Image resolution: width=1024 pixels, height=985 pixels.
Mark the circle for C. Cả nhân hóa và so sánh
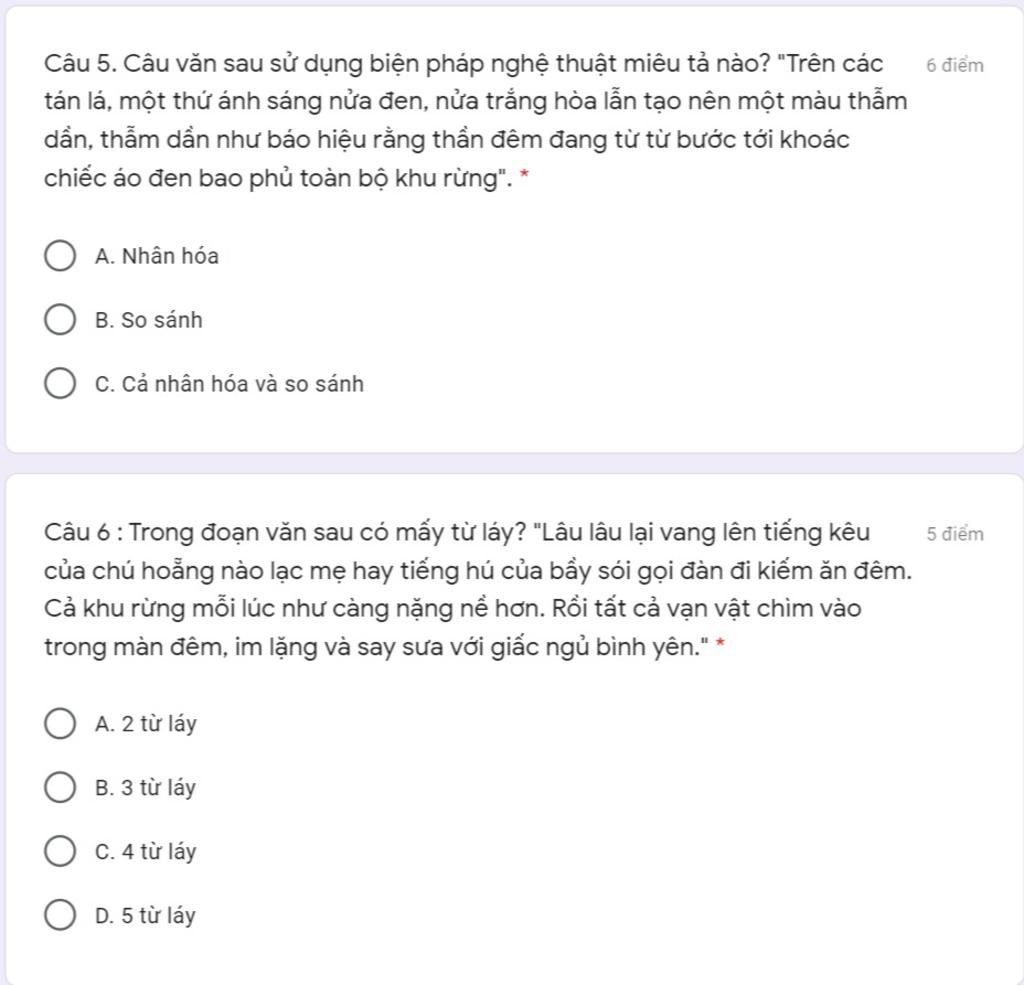[59, 383]
